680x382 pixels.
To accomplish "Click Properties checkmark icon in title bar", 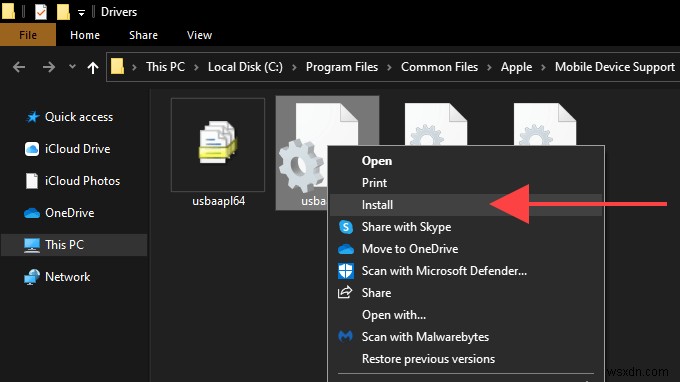I will pos(41,12).
